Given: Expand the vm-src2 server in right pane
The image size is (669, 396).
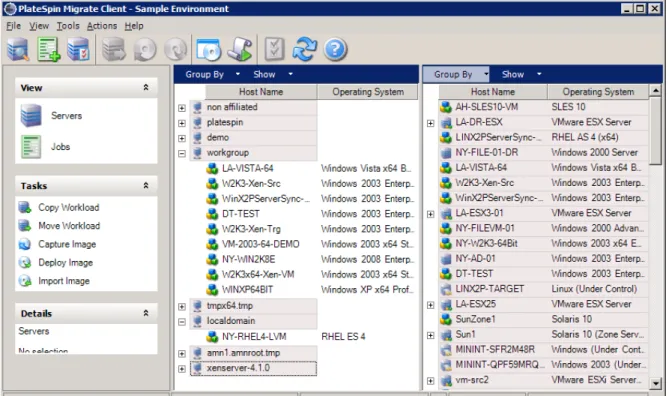Looking at the screenshot, I should pyautogui.click(x=430, y=381).
